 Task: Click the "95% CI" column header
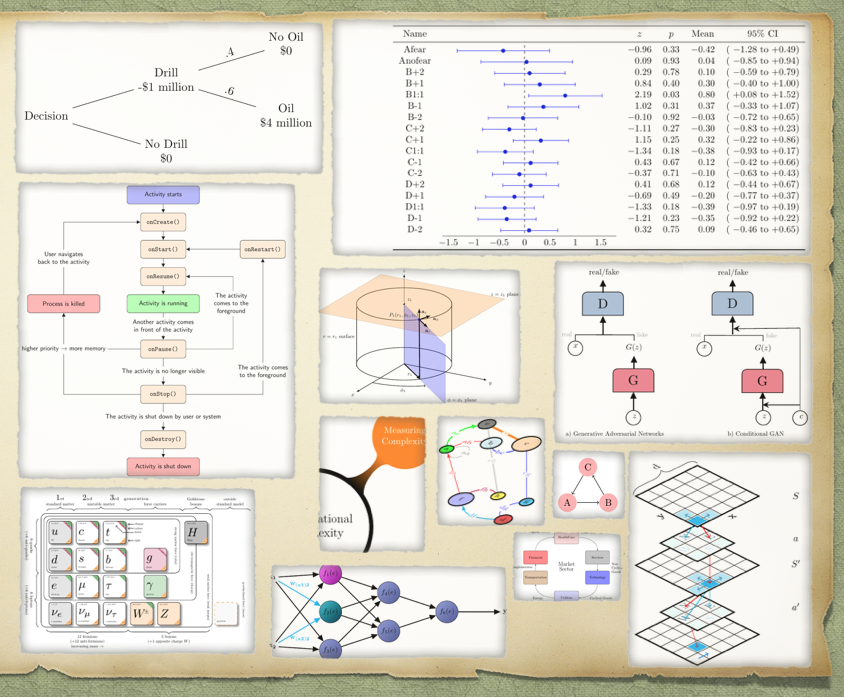(762, 34)
